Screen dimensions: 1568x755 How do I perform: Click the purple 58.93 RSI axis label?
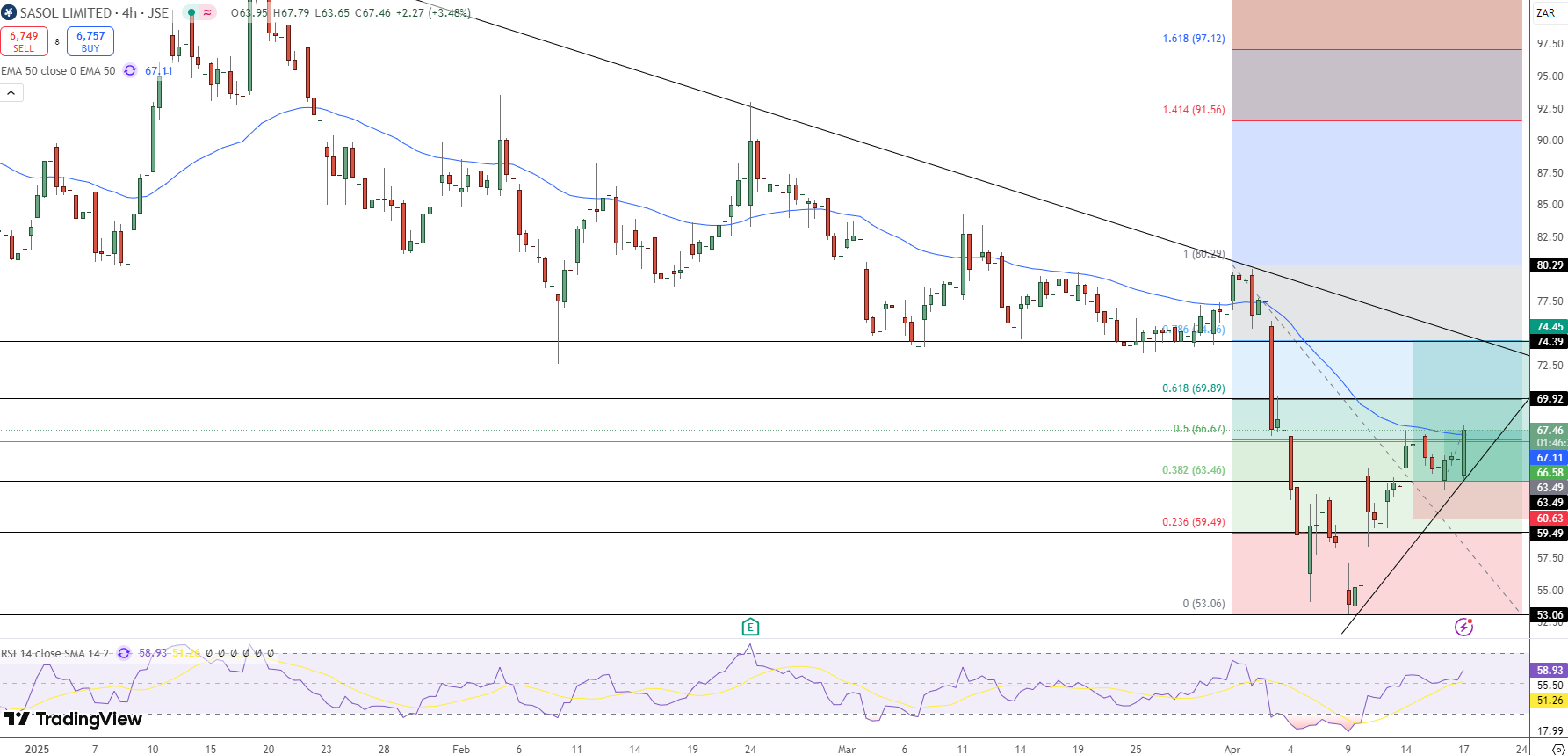click(1549, 671)
